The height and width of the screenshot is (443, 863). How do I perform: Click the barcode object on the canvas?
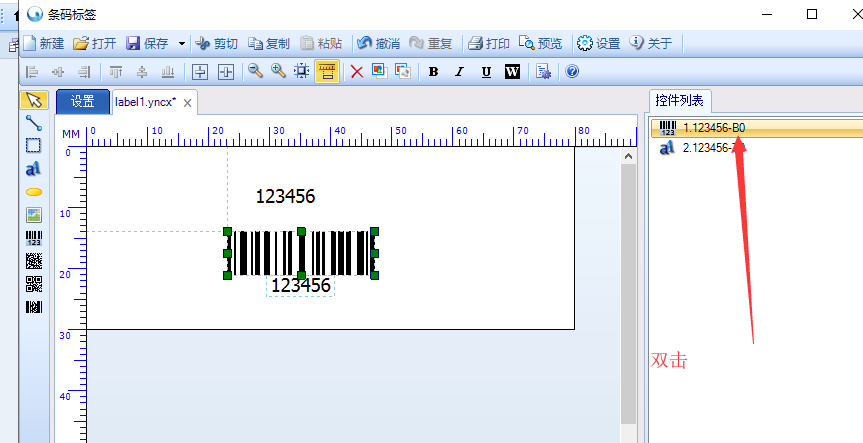300,252
